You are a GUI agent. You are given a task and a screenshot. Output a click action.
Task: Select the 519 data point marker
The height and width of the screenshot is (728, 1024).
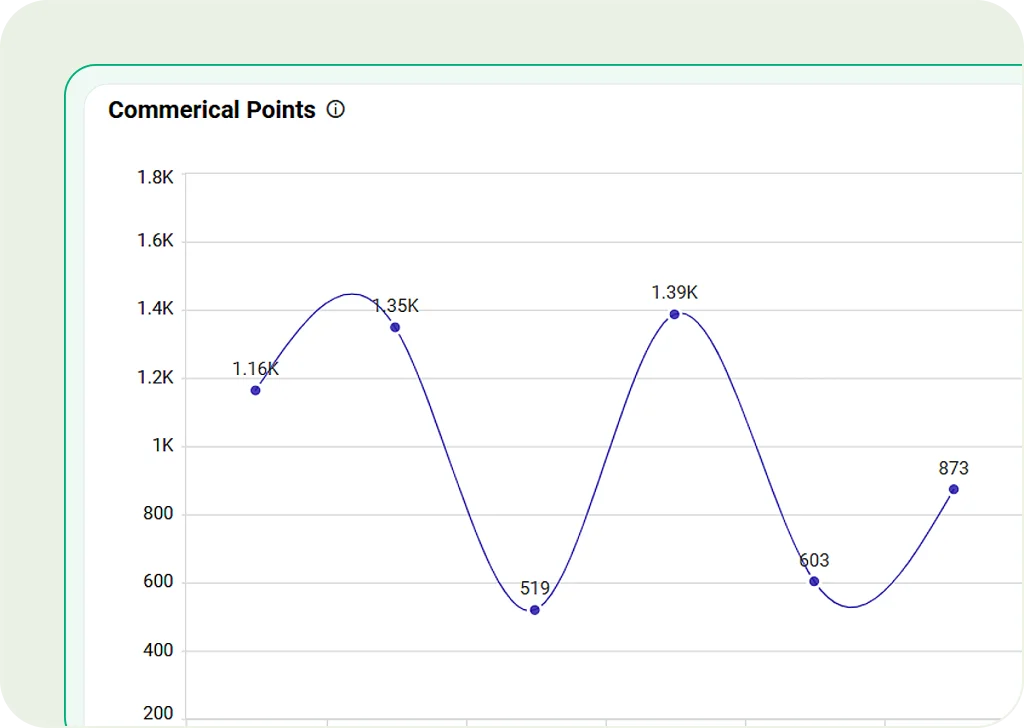click(x=535, y=610)
